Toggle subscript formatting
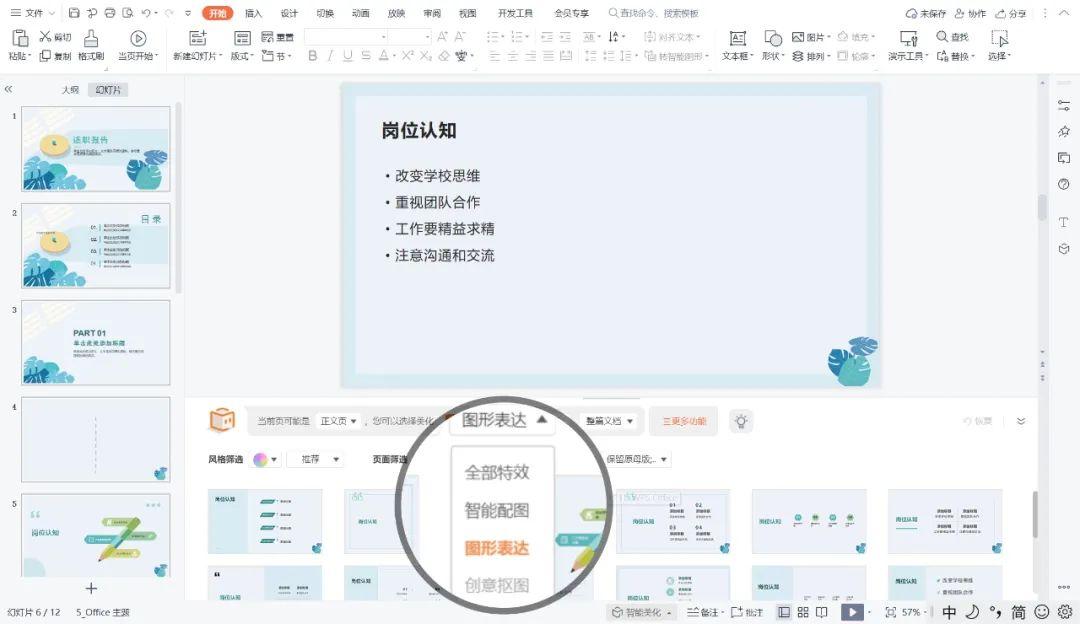Screen dimensions: 1080x624 (x=426, y=56)
